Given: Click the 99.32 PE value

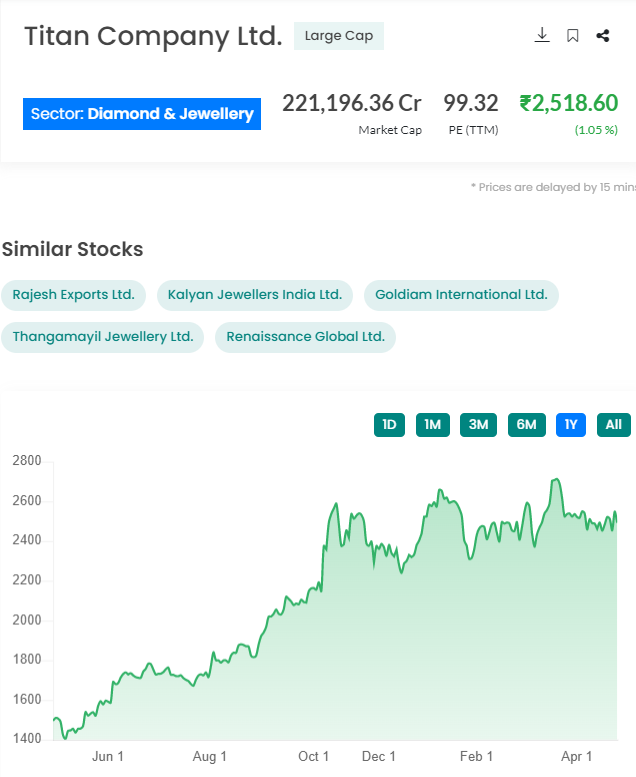Looking at the screenshot, I should point(470,103).
